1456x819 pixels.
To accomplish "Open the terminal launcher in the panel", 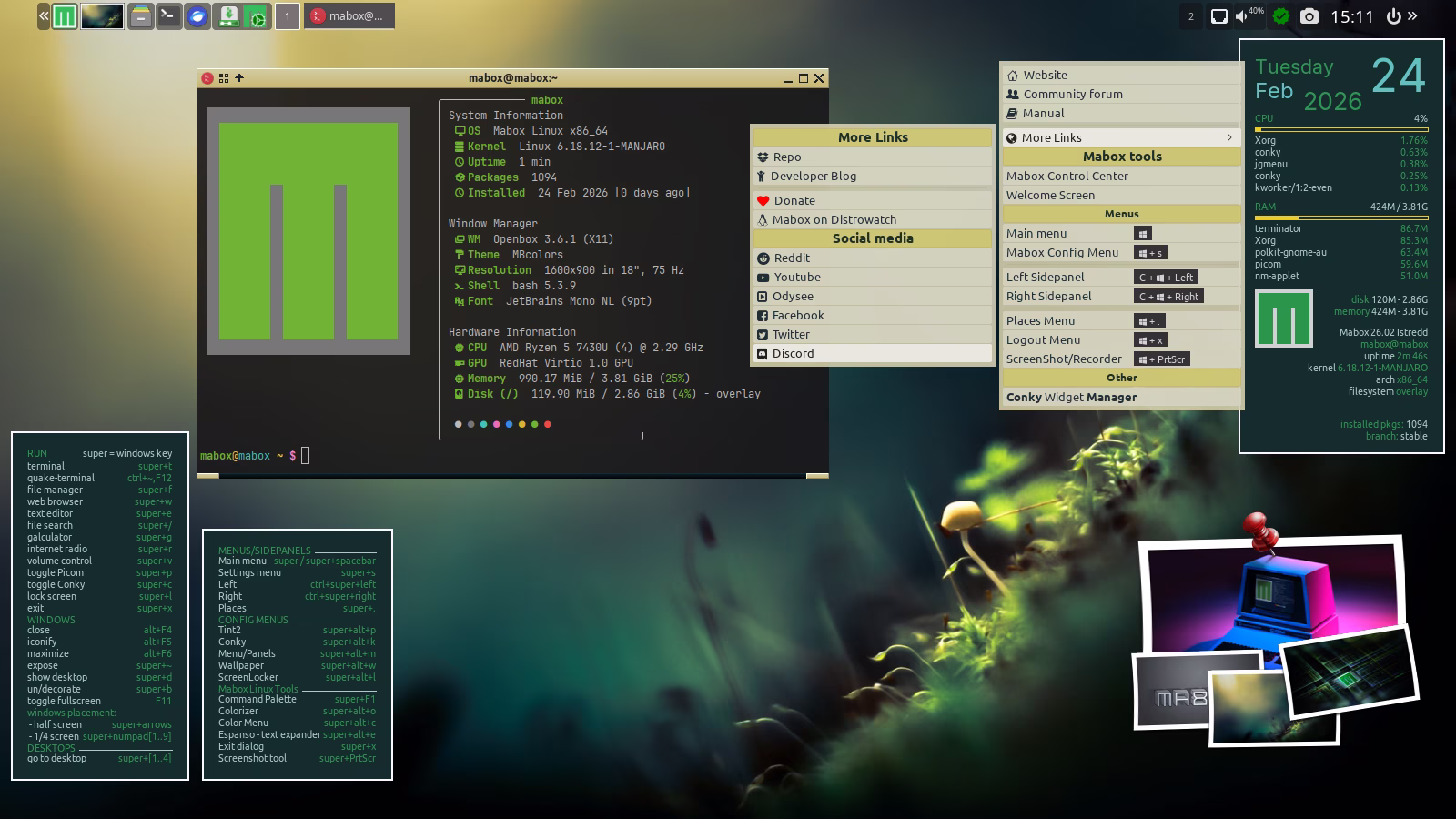I will click(168, 16).
